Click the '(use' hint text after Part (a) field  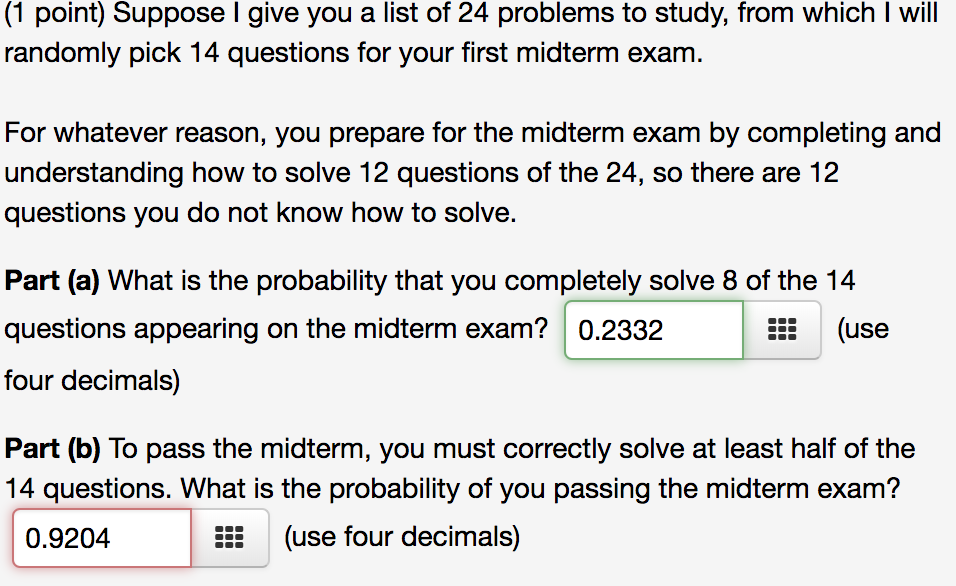tap(863, 329)
